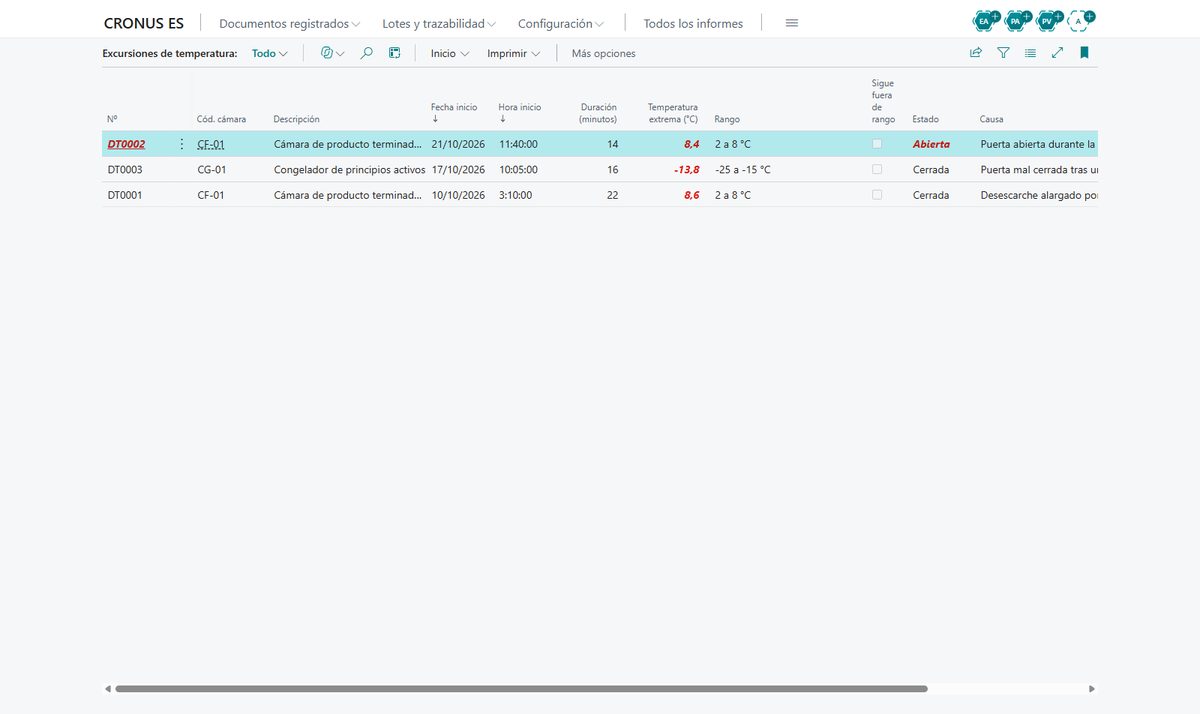The height and width of the screenshot is (714, 1200).
Task: Show row options for DT0002
Action: pyautogui.click(x=181, y=144)
